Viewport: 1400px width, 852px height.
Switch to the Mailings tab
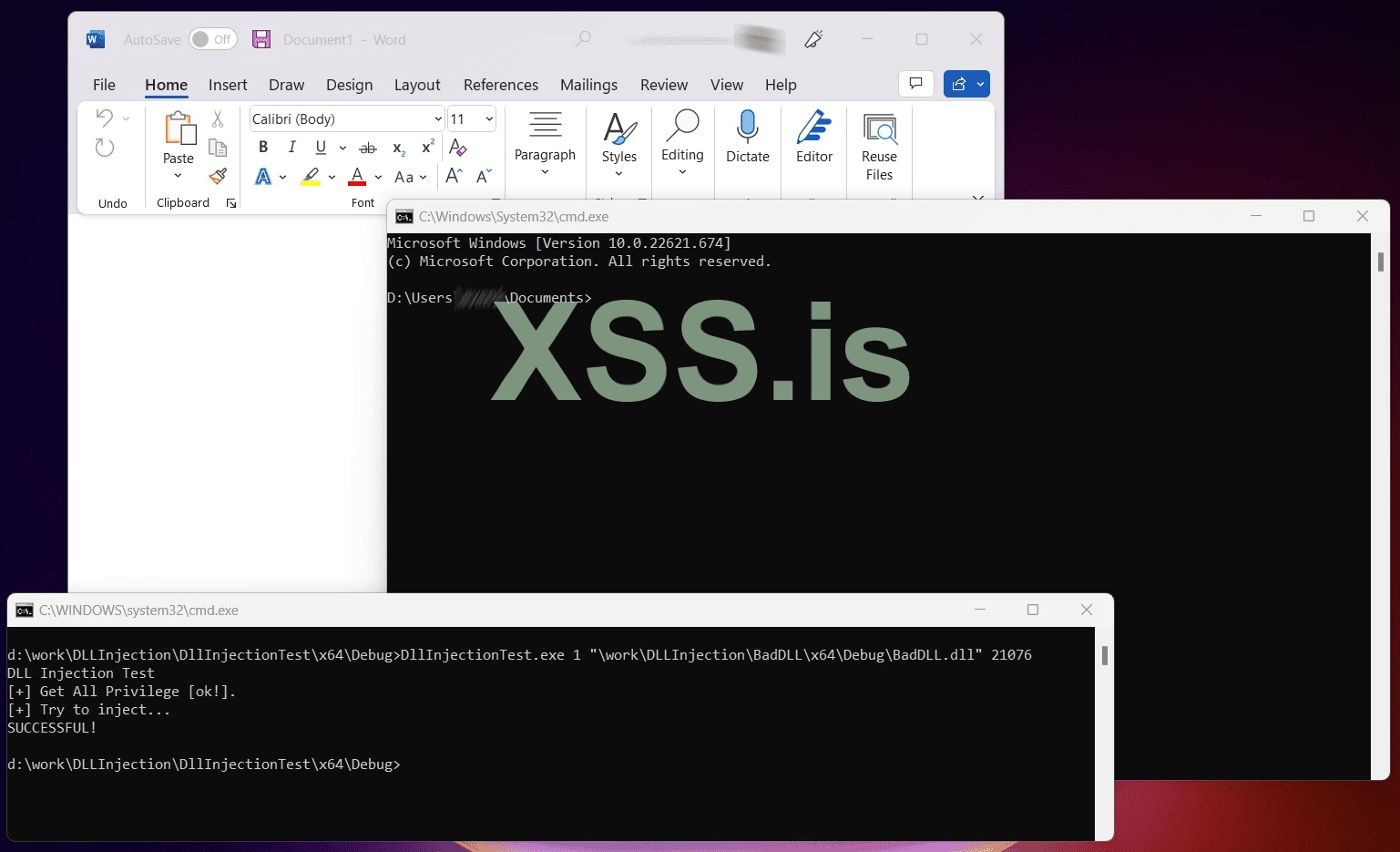[x=588, y=85]
